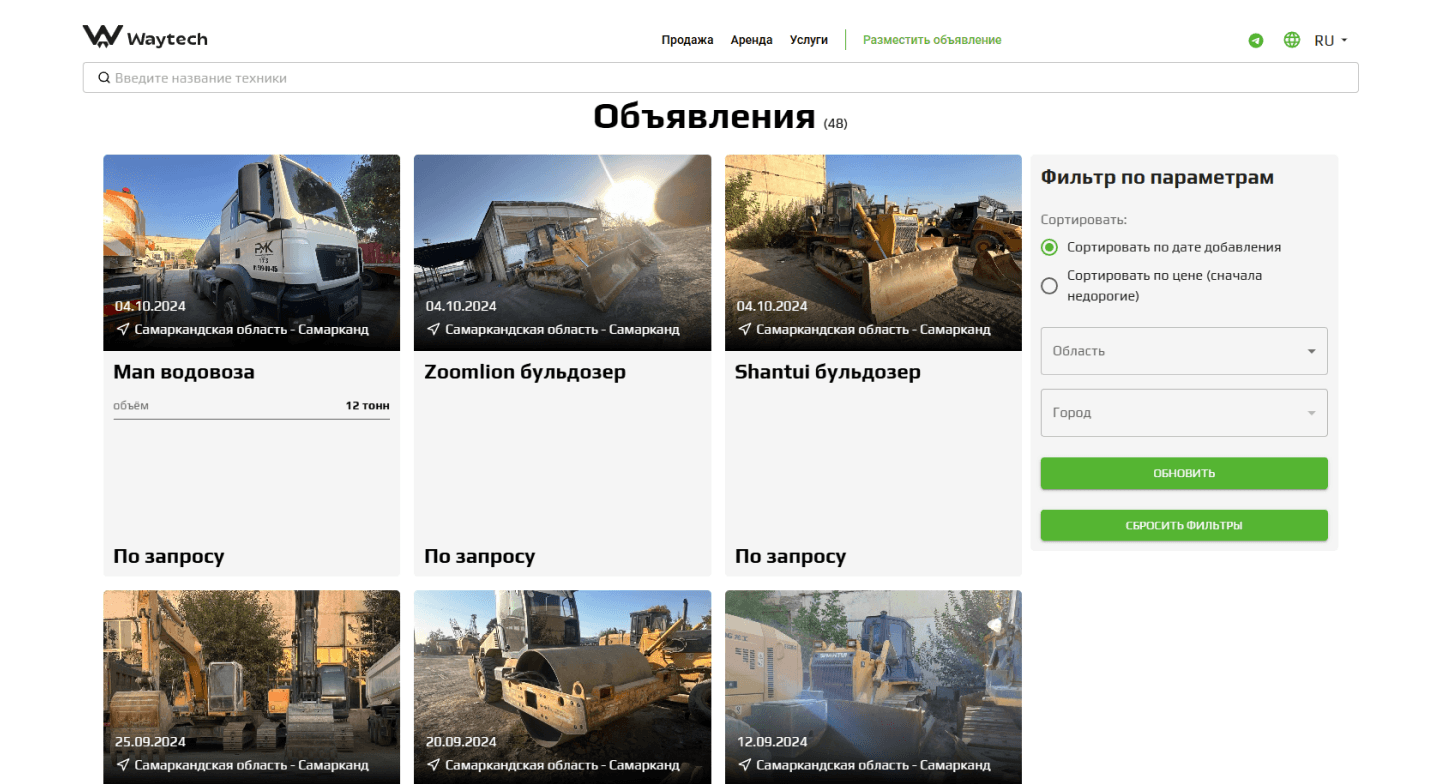1440x784 pixels.
Task: Click the Самарканд location text on Man водовоза card
Action: pos(252,329)
